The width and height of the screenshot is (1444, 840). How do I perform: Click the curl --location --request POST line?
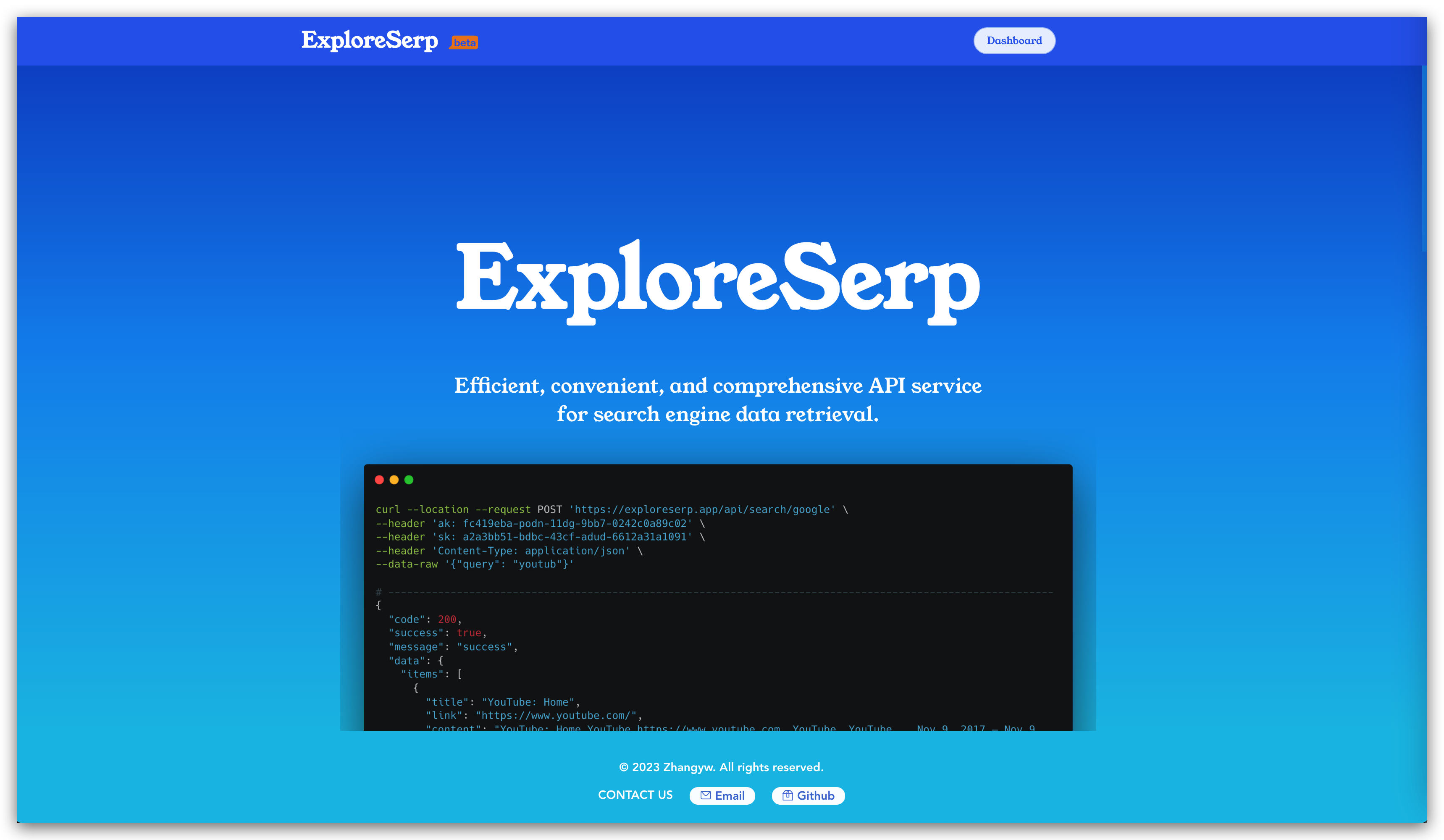612,509
